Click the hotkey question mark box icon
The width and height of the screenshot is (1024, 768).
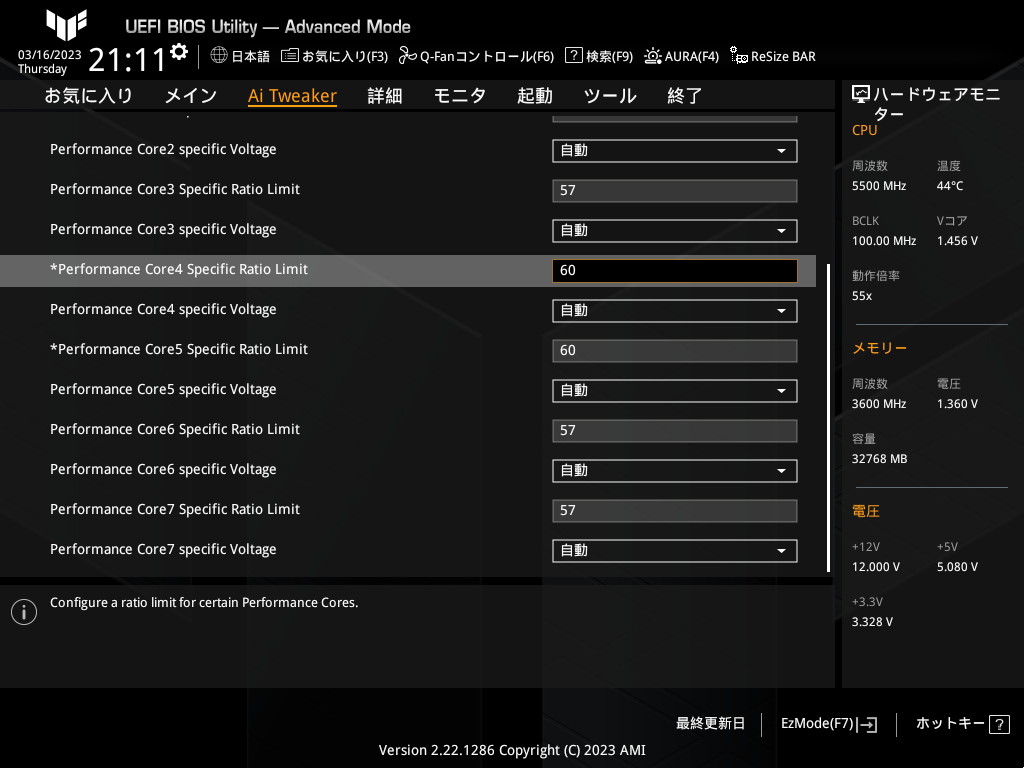coord(999,724)
